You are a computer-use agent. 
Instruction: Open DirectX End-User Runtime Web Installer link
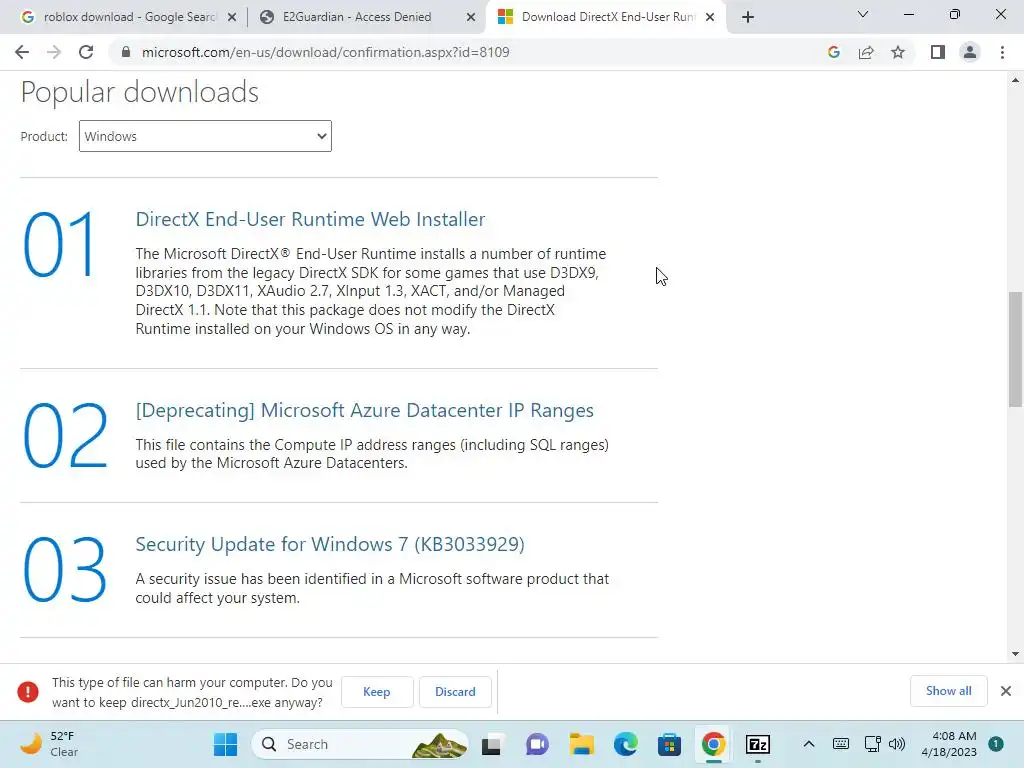(310, 219)
